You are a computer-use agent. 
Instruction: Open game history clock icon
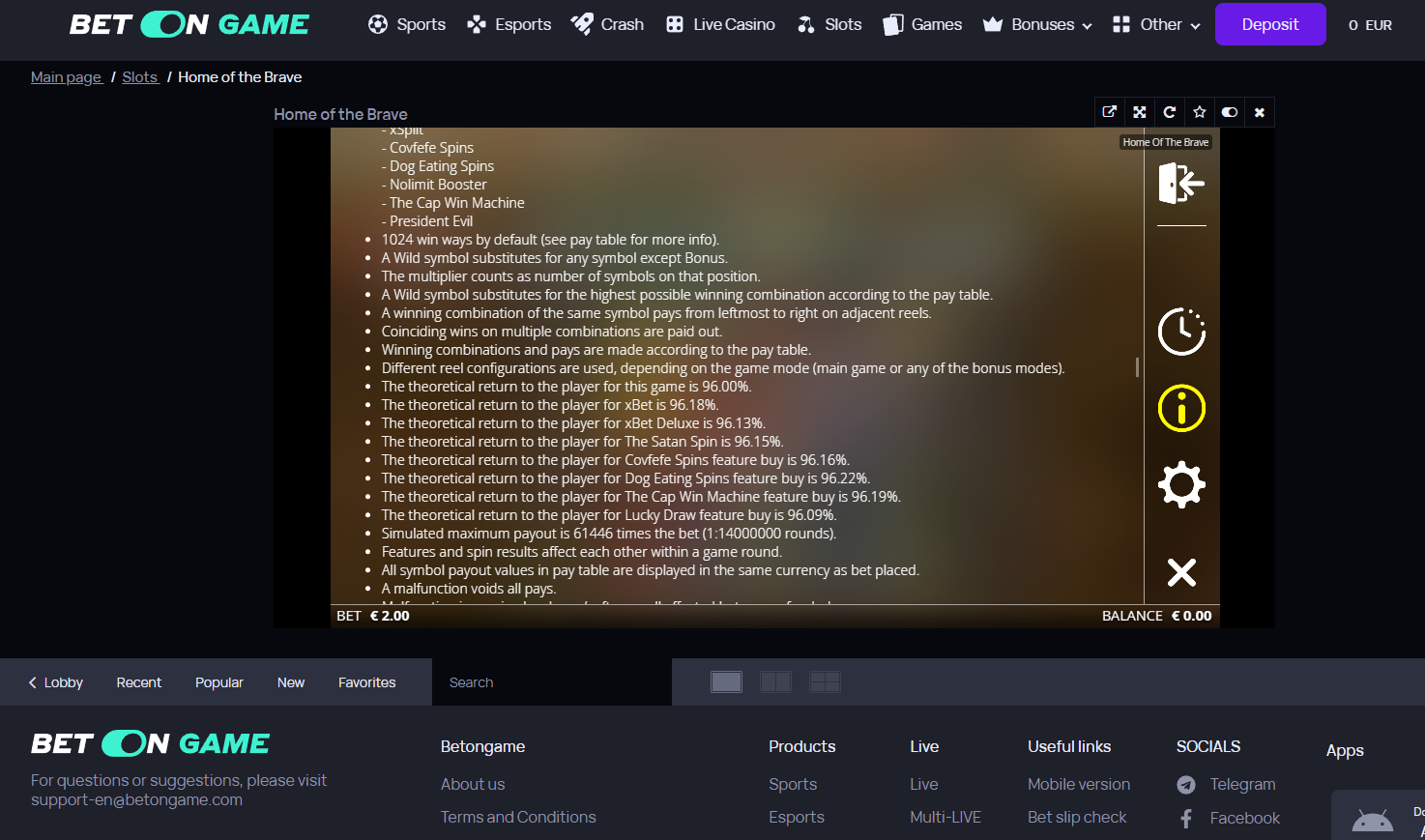pos(1181,332)
